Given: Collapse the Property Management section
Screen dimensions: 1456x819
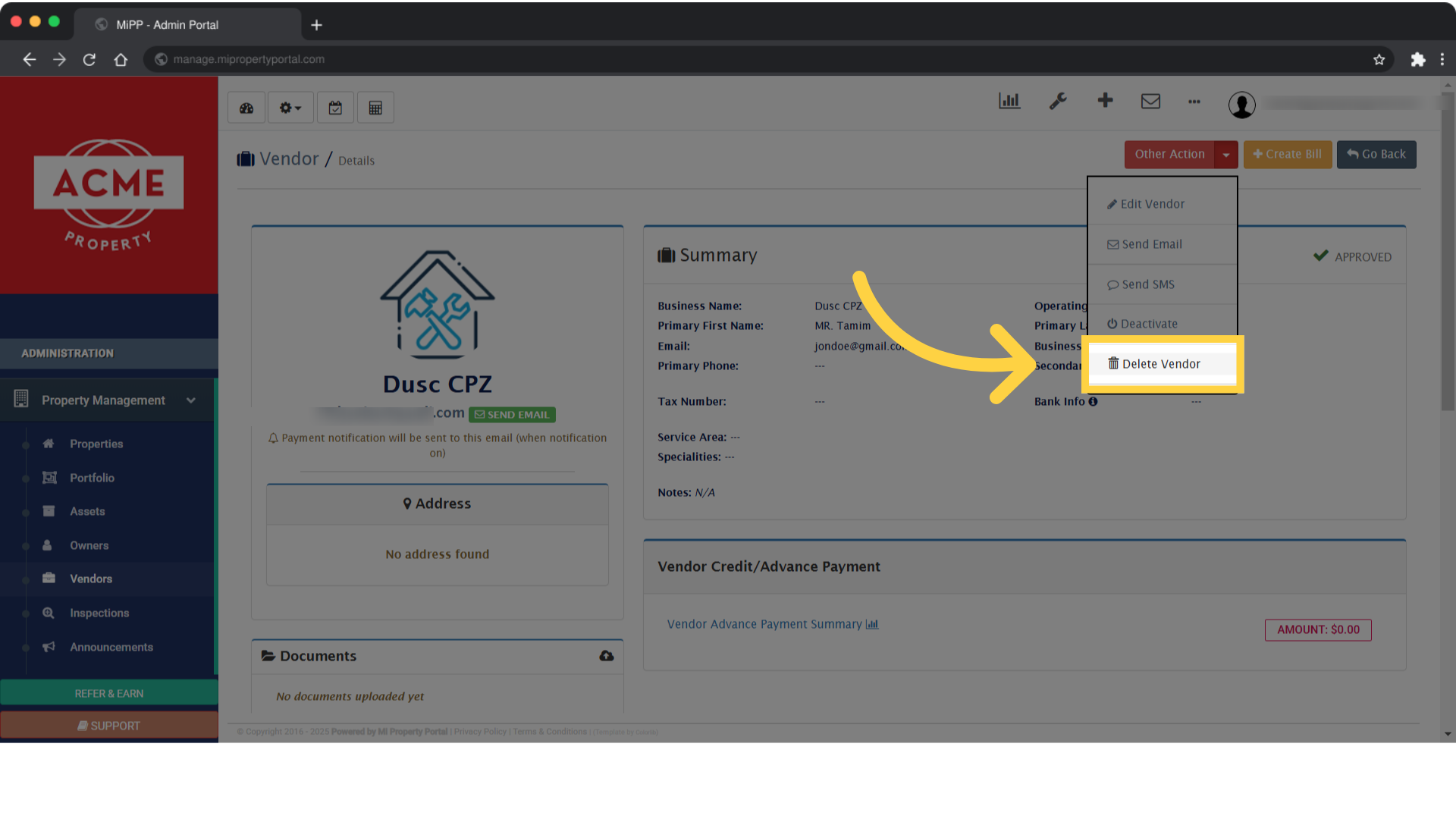Looking at the screenshot, I should click(190, 400).
